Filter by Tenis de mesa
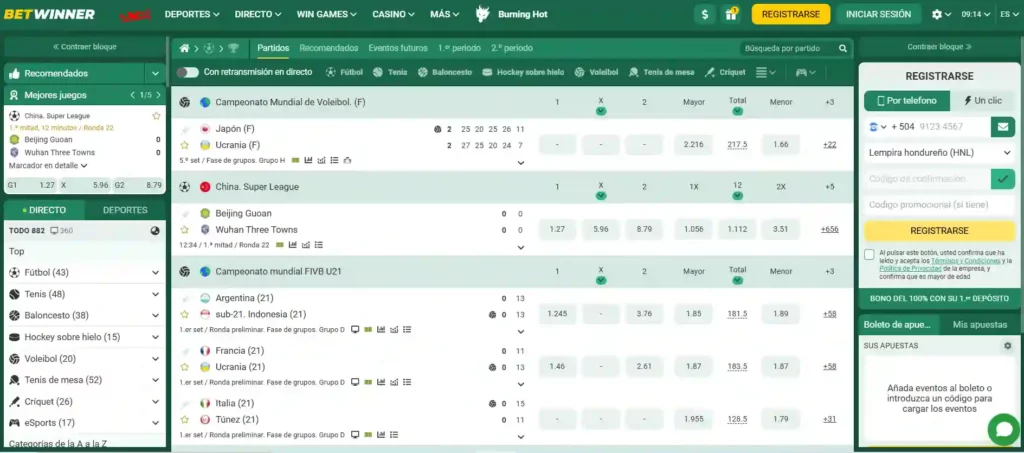The width and height of the screenshot is (1024, 453). (662, 72)
